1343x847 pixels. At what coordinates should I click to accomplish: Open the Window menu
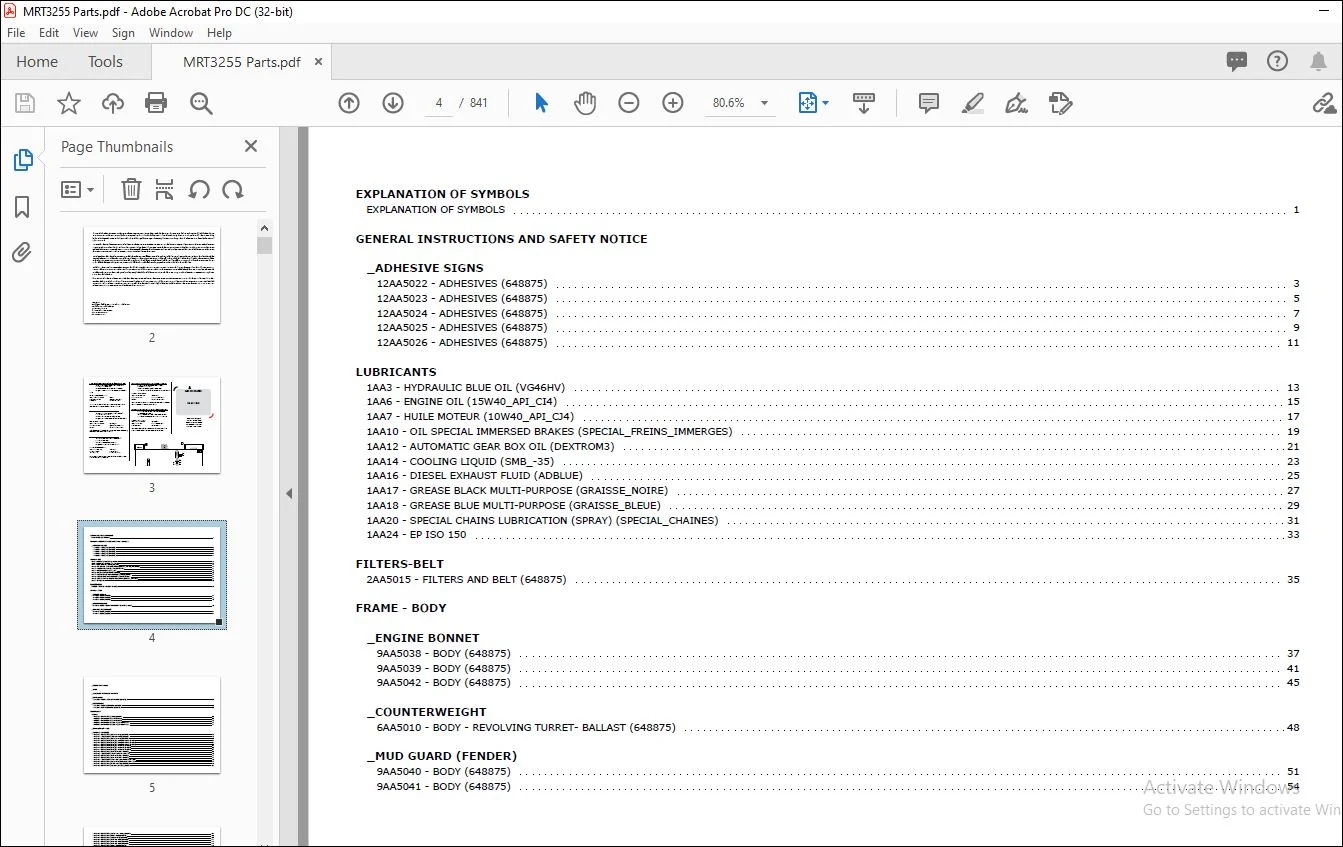[171, 33]
